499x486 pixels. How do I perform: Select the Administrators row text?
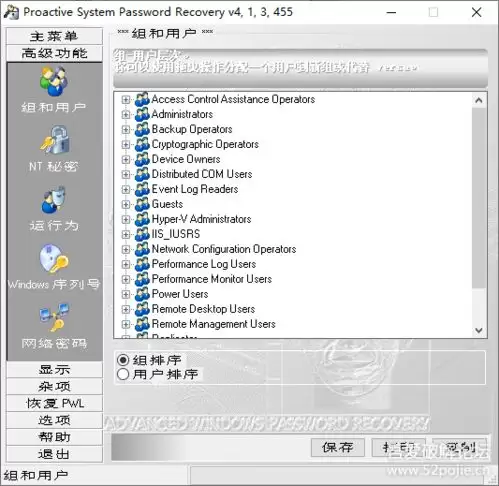(182, 114)
